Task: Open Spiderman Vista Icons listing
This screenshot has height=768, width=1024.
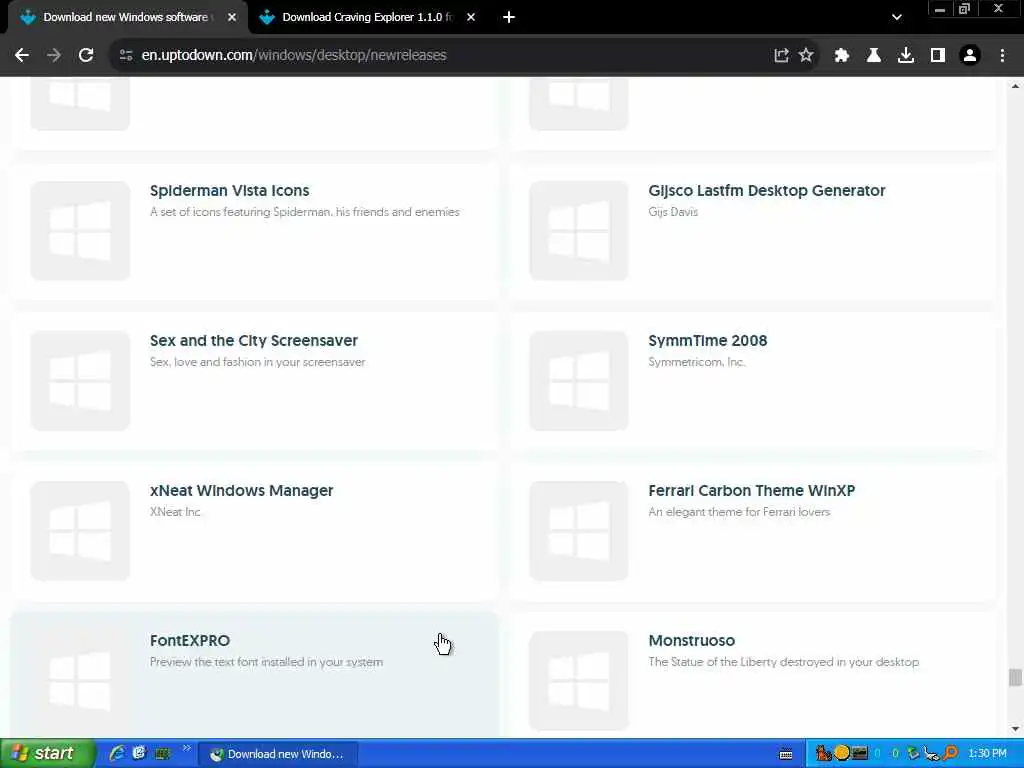Action: coord(230,191)
